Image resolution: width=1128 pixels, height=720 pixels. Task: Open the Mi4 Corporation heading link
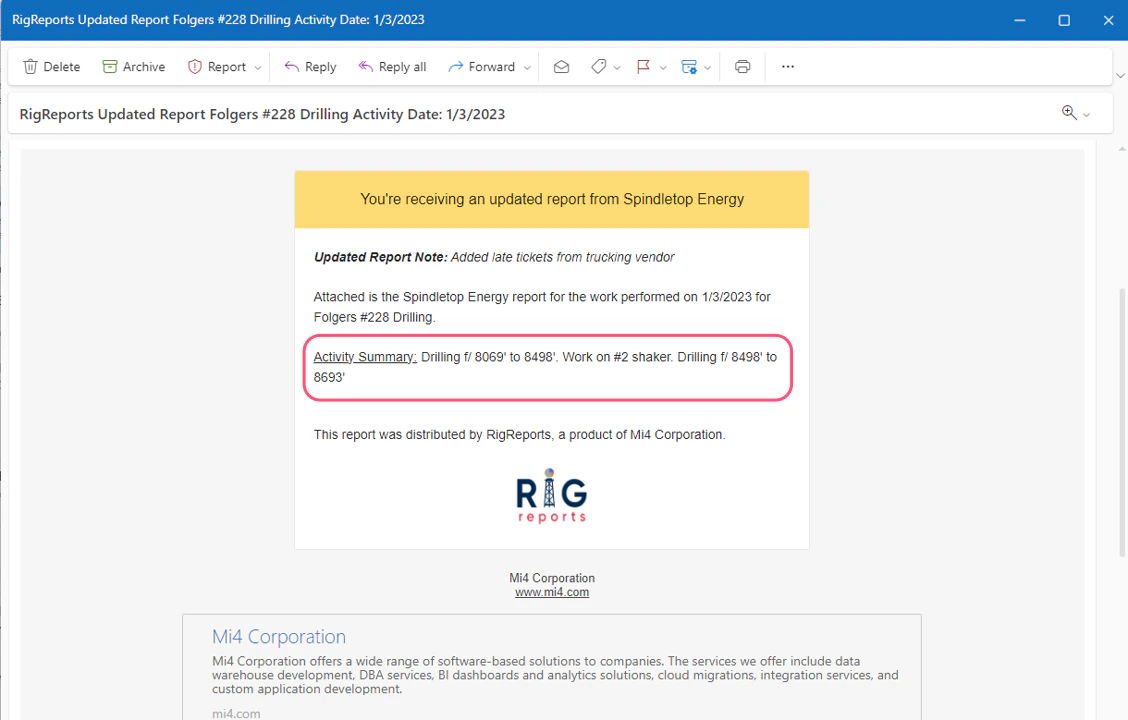pyautogui.click(x=278, y=636)
